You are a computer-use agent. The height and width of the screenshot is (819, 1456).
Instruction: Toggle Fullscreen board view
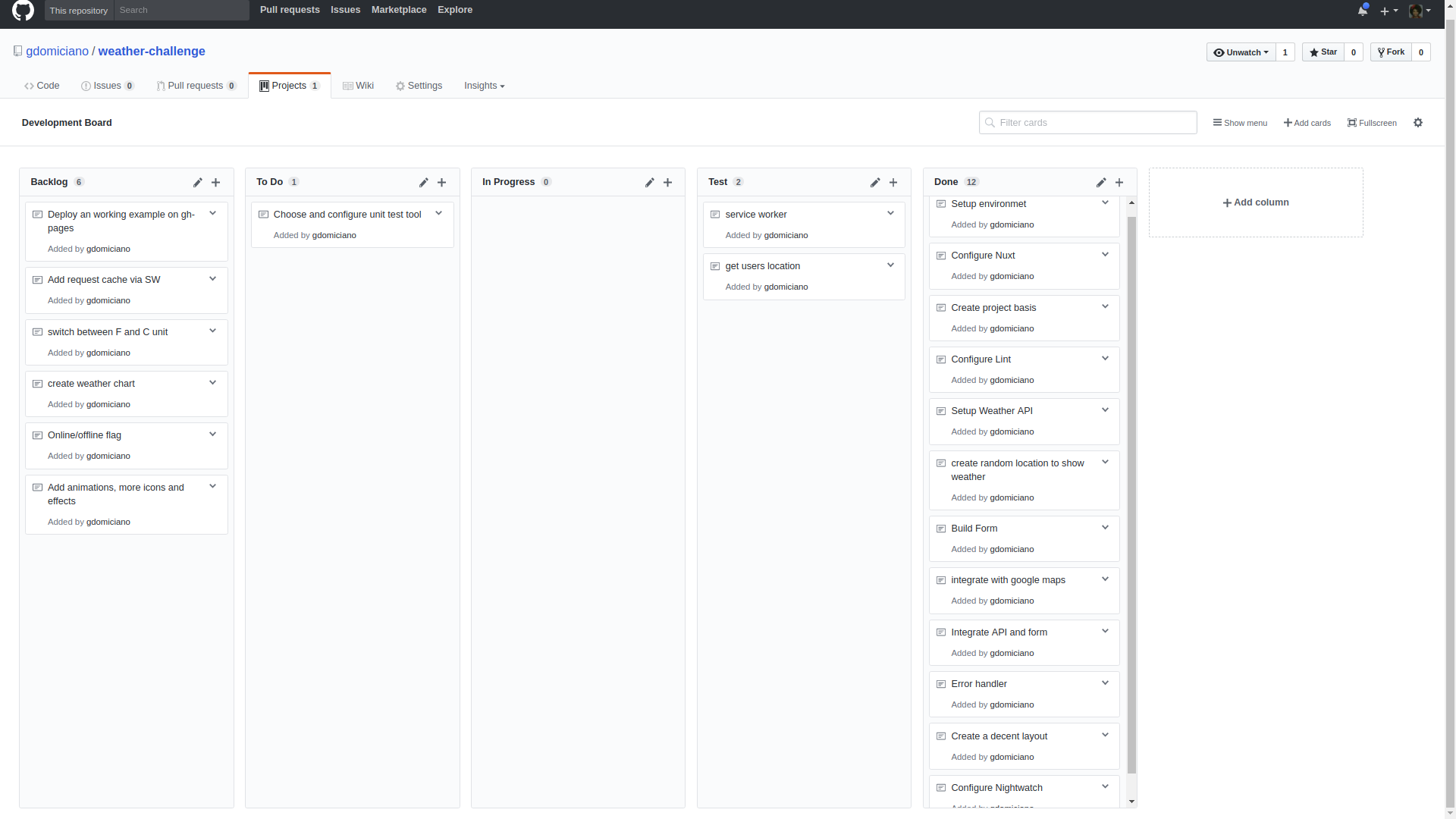click(1371, 123)
